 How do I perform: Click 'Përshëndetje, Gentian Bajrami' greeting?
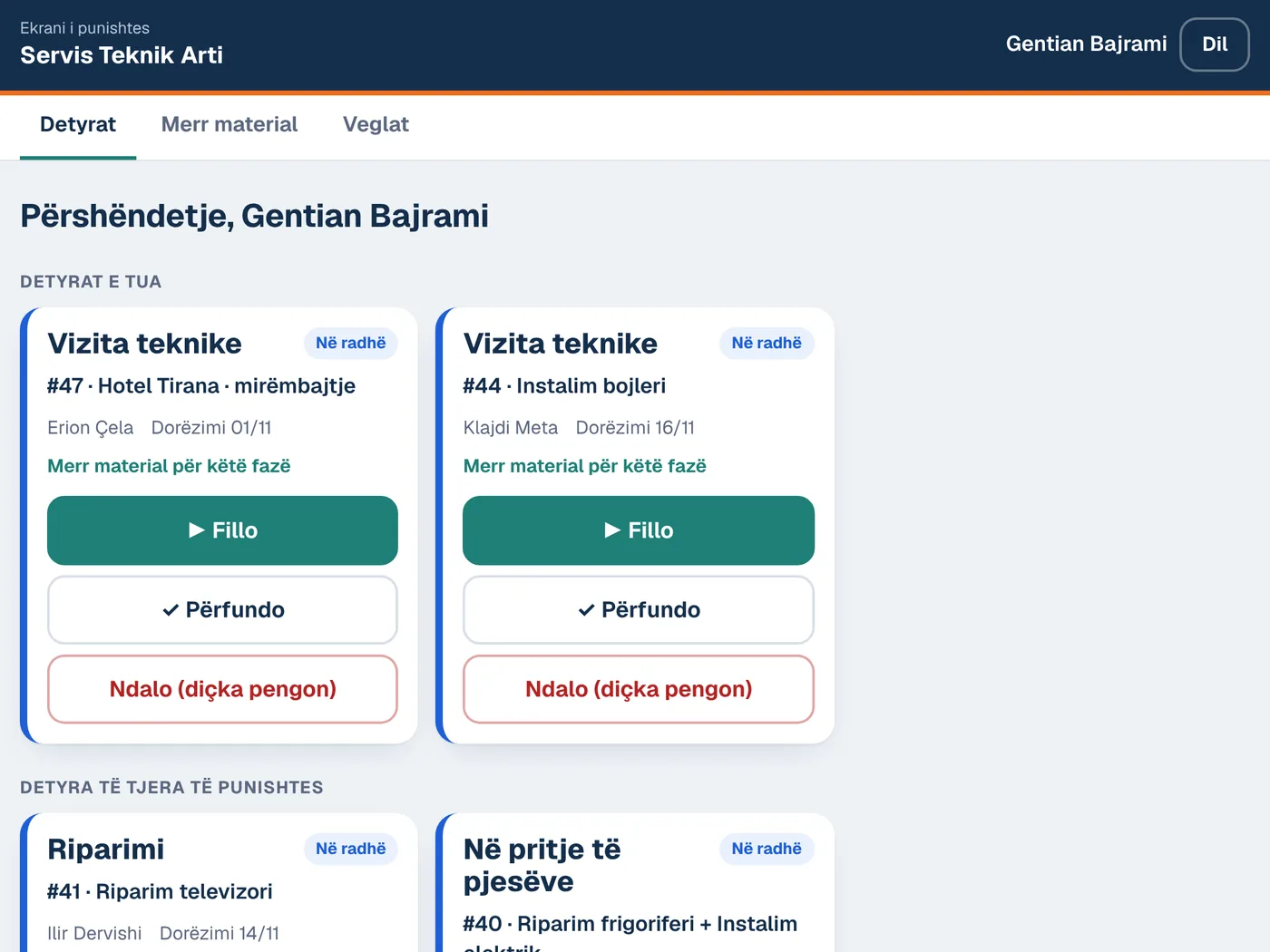[254, 216]
